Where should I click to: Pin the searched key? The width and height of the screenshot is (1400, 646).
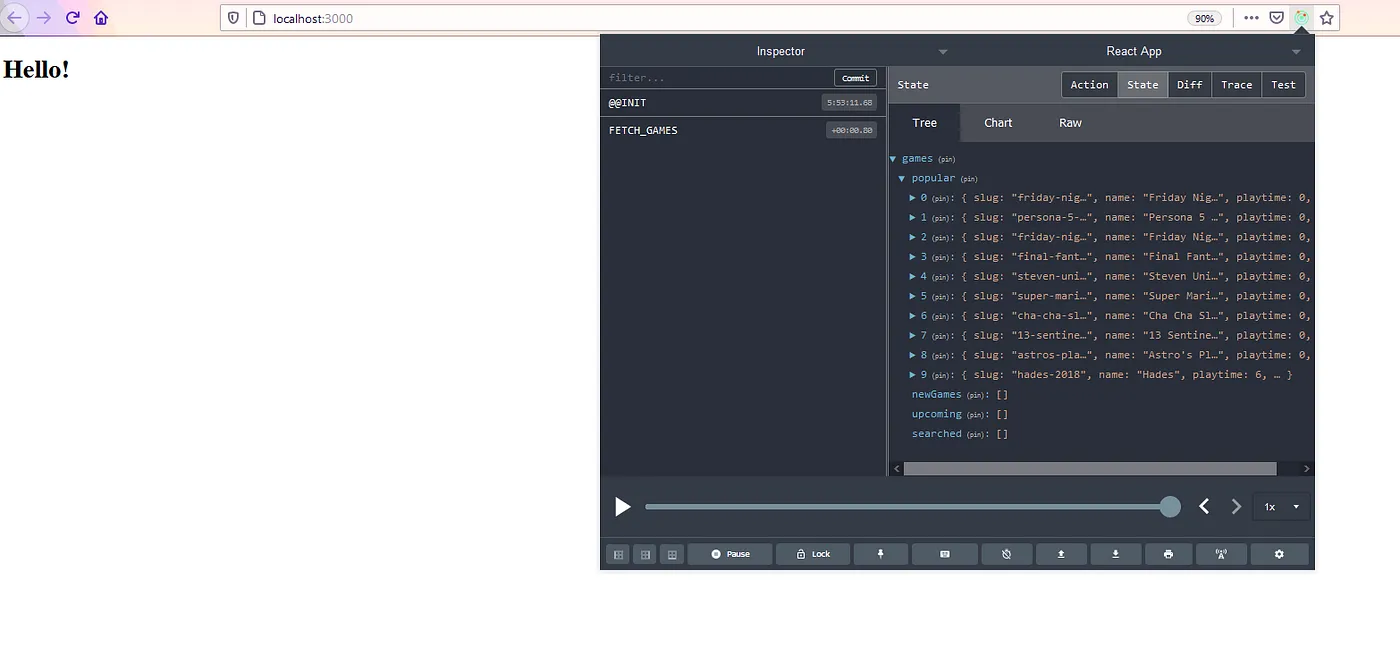click(x=976, y=434)
